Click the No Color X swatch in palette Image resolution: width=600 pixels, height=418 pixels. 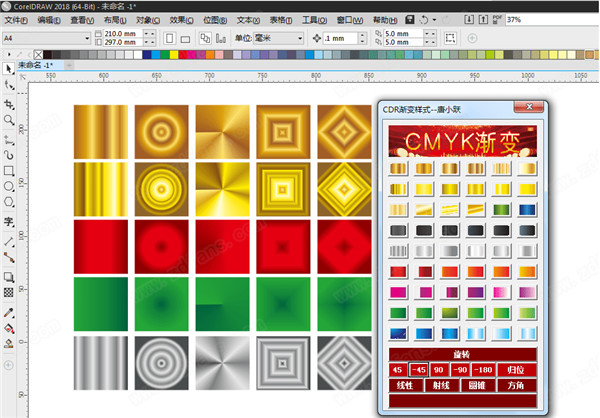coord(38,55)
